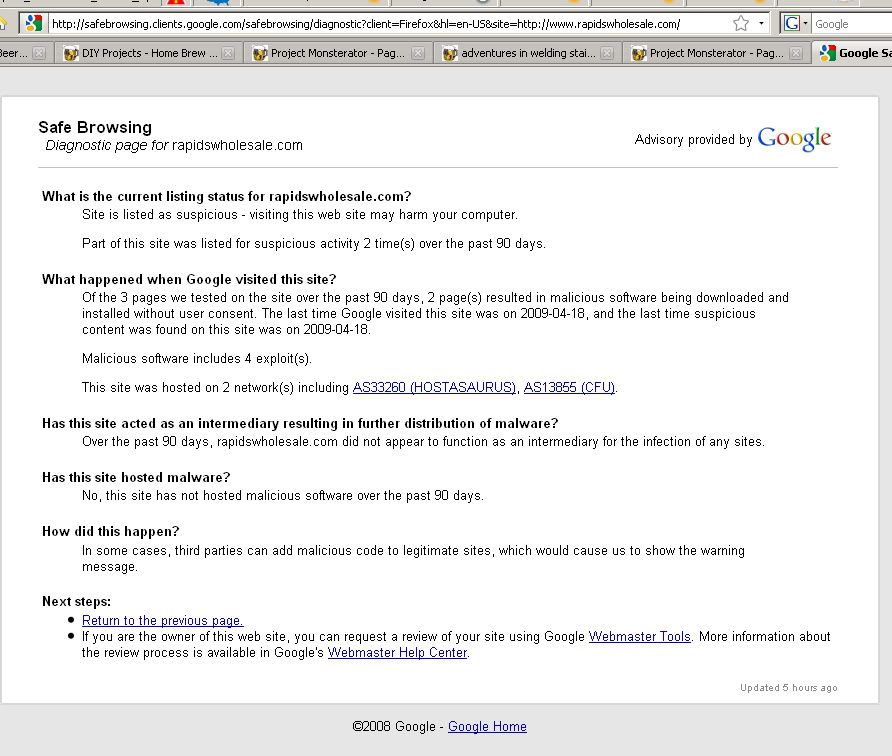This screenshot has height=756, width=892.
Task: Open the AS33260 (HOSTASAURUS) network link
Action: 434,387
